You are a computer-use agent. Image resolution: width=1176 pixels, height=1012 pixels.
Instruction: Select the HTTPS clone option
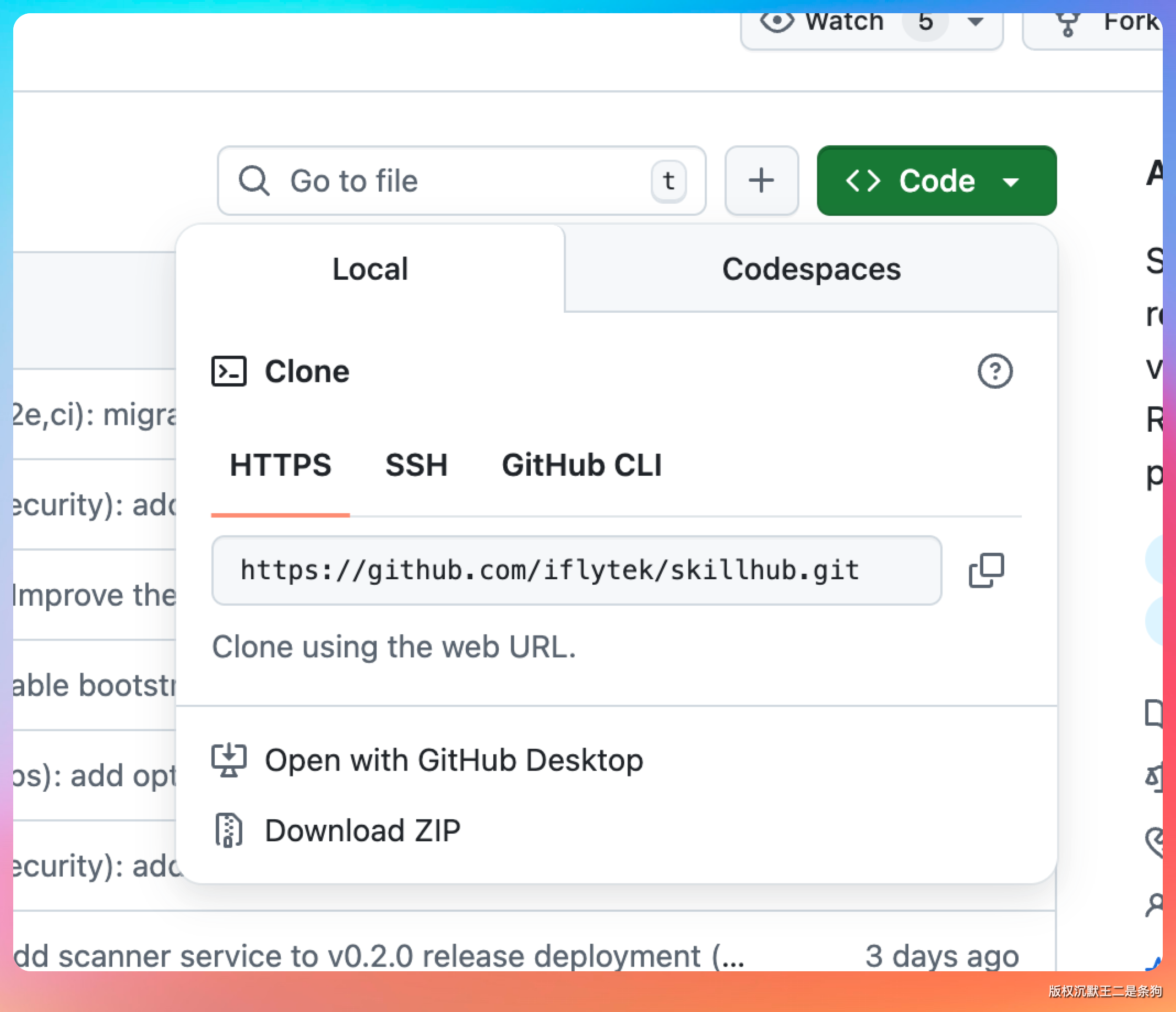click(280, 465)
